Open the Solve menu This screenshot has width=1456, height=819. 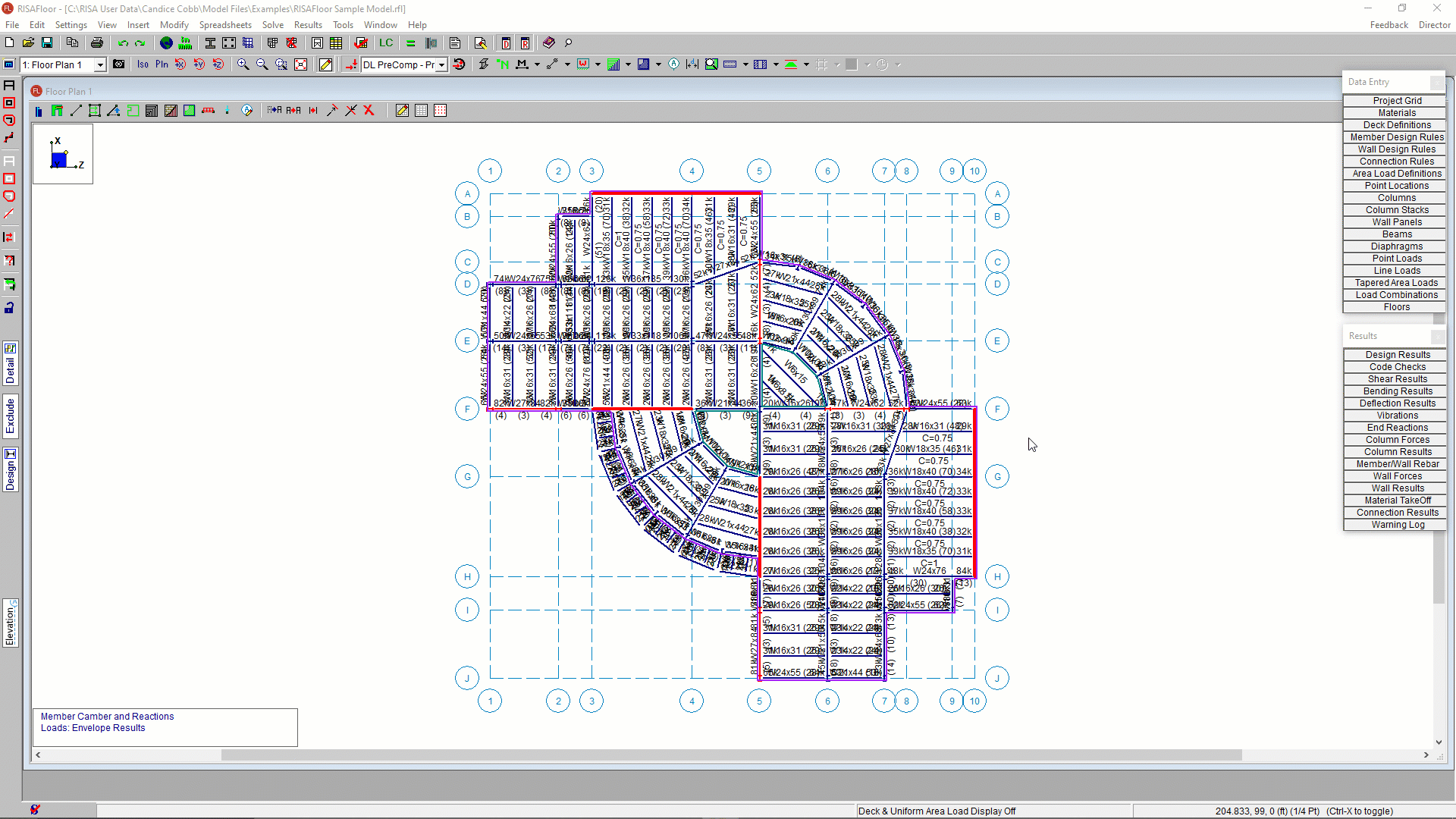(272, 25)
